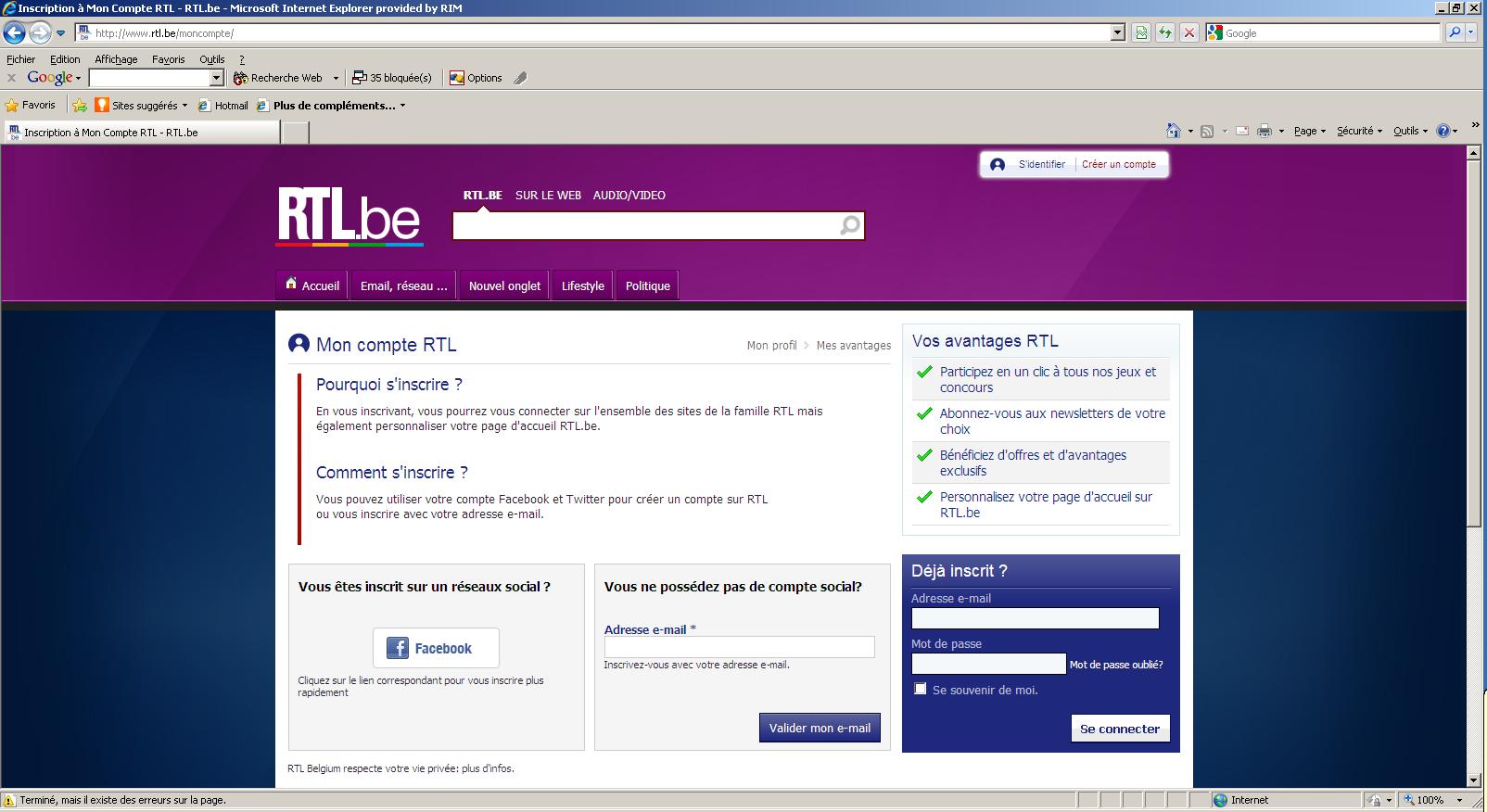
Task: Open the Favoris star panel
Action: click(31, 106)
